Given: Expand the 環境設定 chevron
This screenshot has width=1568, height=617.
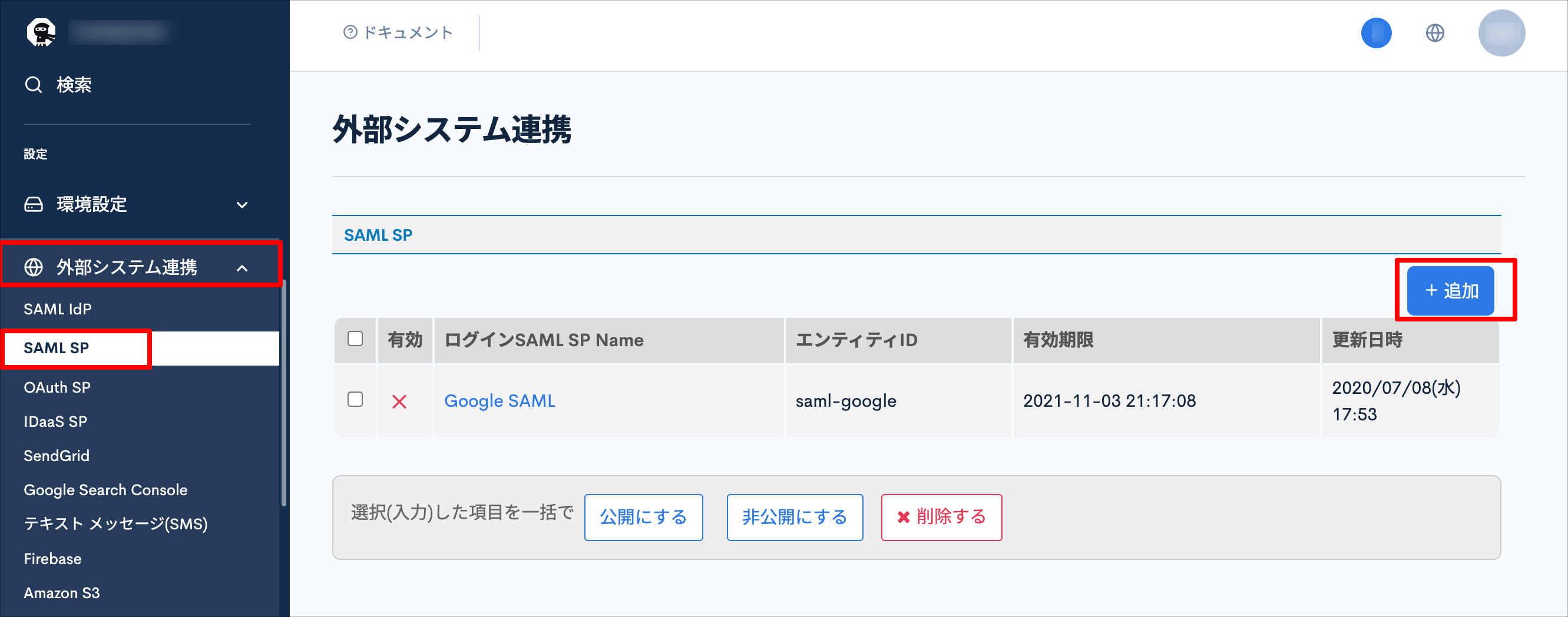Looking at the screenshot, I should coord(242,205).
